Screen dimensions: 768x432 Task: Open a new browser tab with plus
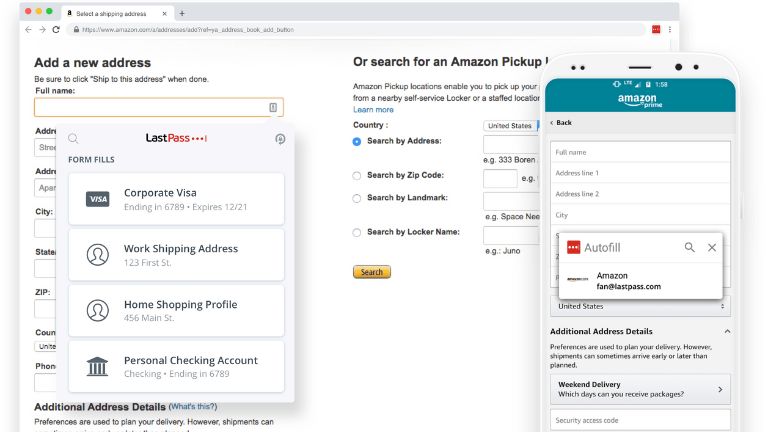coord(182,13)
